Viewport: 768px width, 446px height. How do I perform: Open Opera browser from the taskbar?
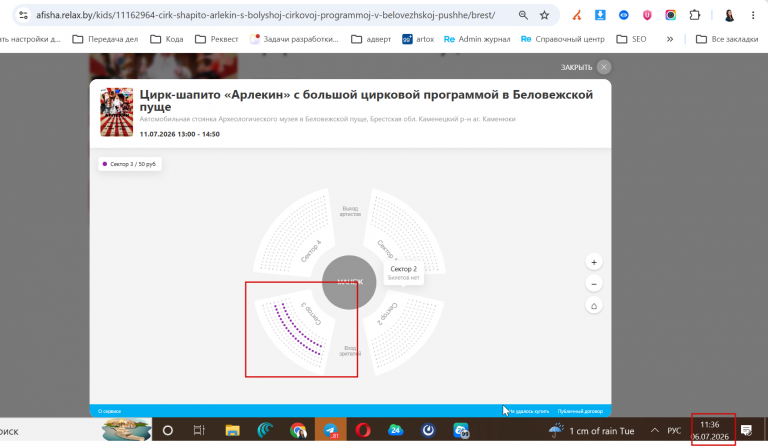[363, 431]
